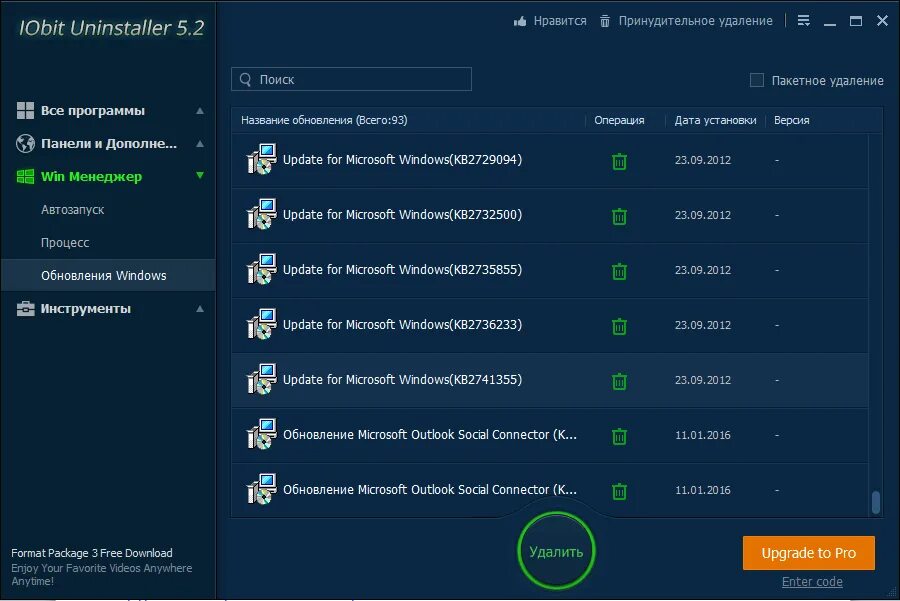The width and height of the screenshot is (900, 601).
Task: Click the thumbs-up Нравится icon
Action: click(520, 21)
